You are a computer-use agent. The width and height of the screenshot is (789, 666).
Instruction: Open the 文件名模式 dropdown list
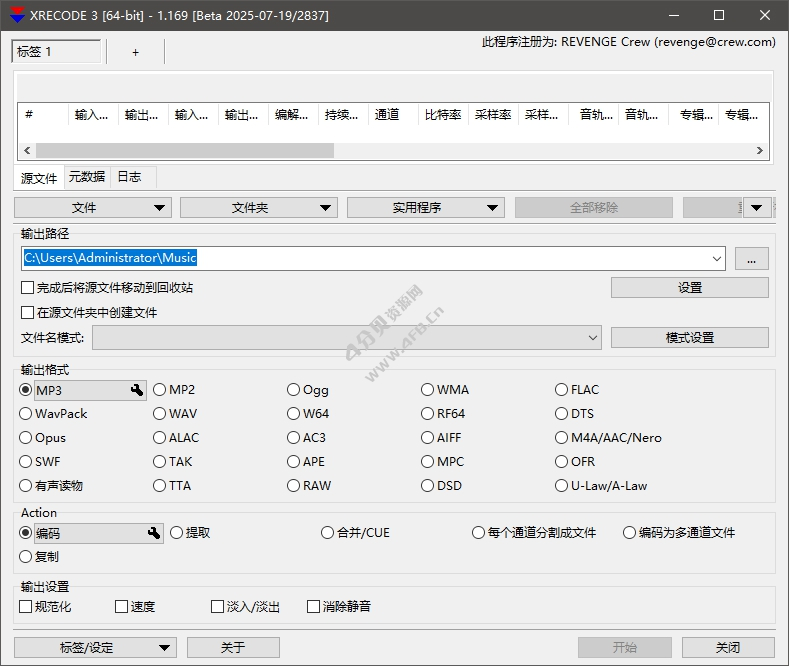[592, 338]
